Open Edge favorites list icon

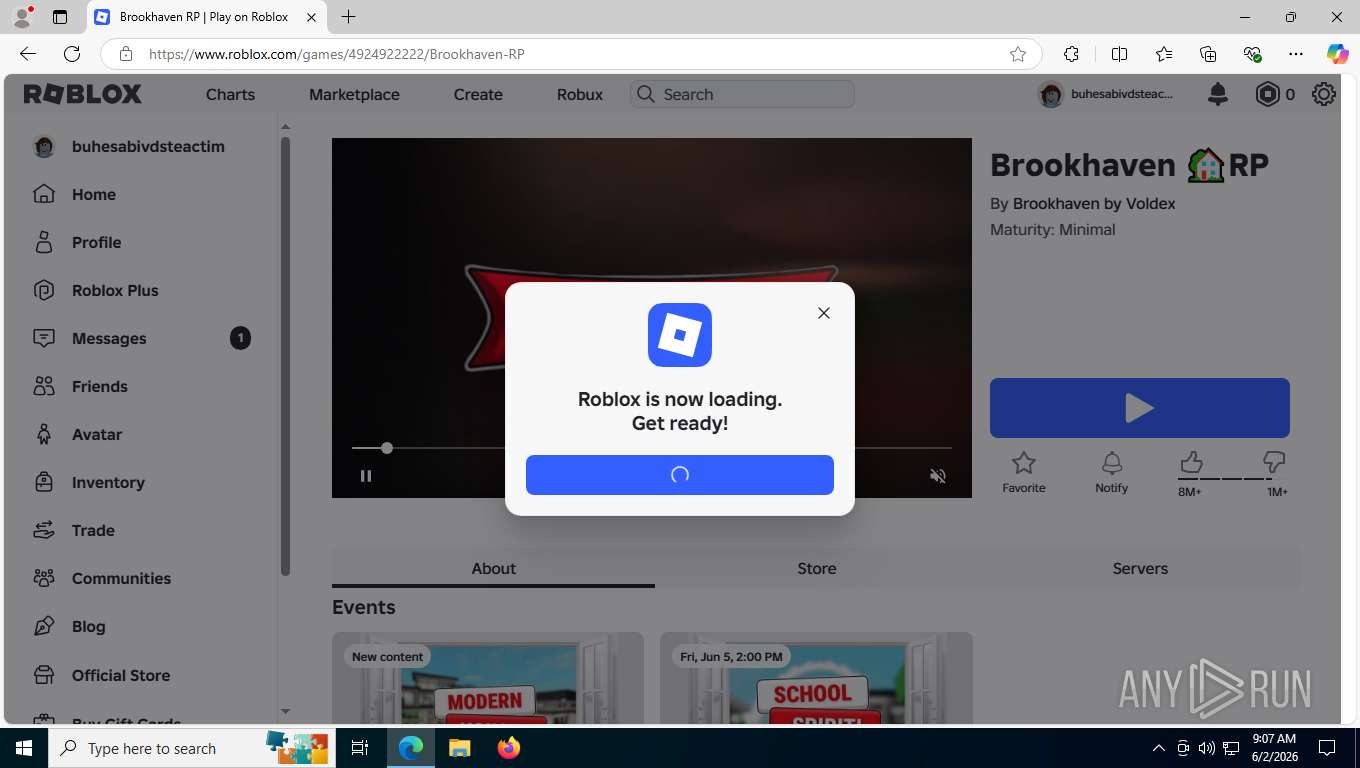coord(1164,54)
